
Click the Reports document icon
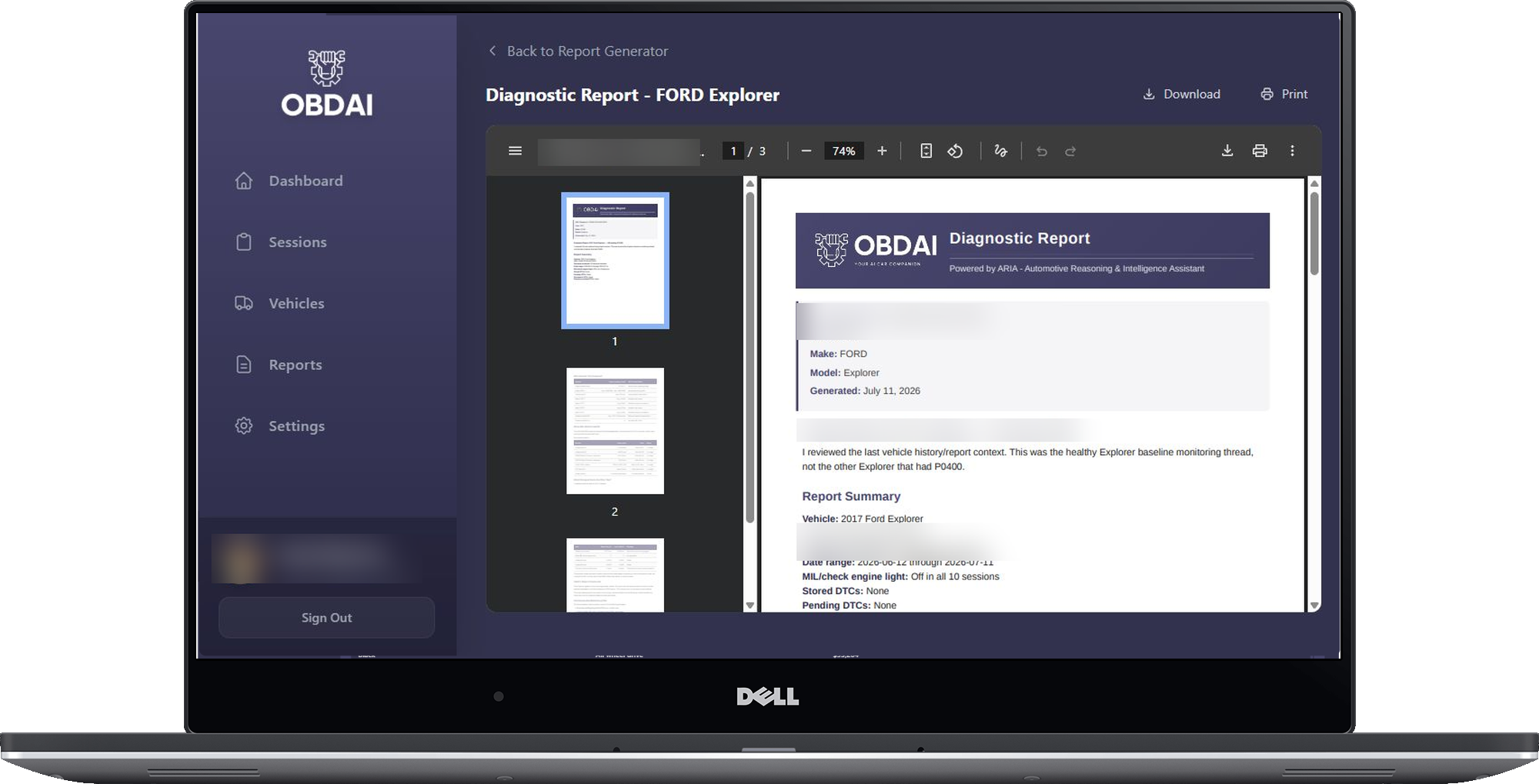(244, 364)
